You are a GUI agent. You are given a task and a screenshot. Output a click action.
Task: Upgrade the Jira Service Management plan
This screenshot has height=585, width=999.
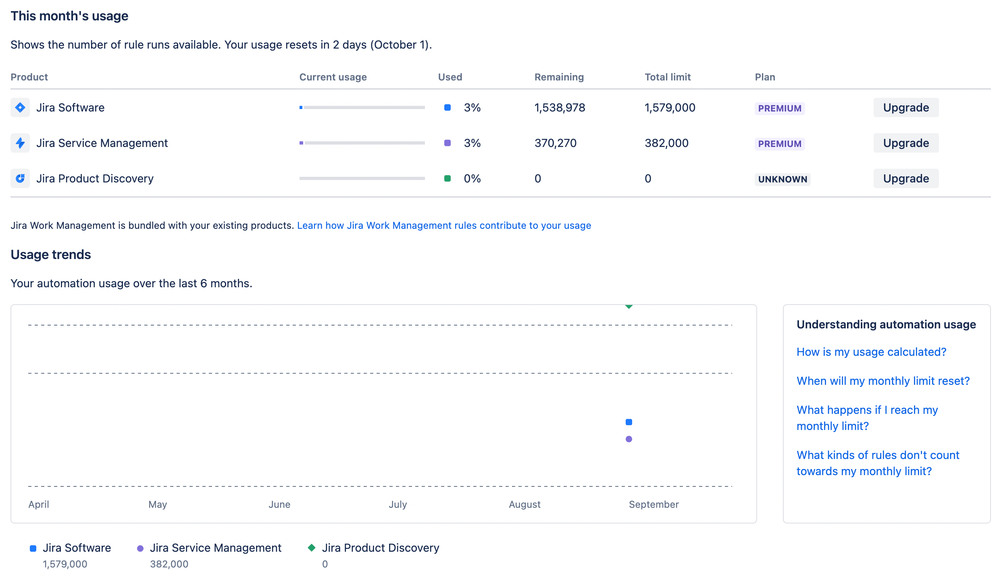[x=905, y=143]
